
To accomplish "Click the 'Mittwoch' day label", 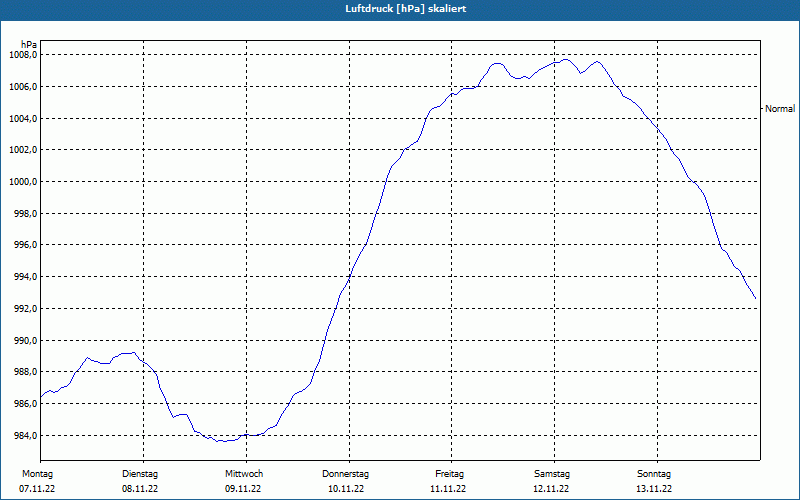I will click(244, 474).
